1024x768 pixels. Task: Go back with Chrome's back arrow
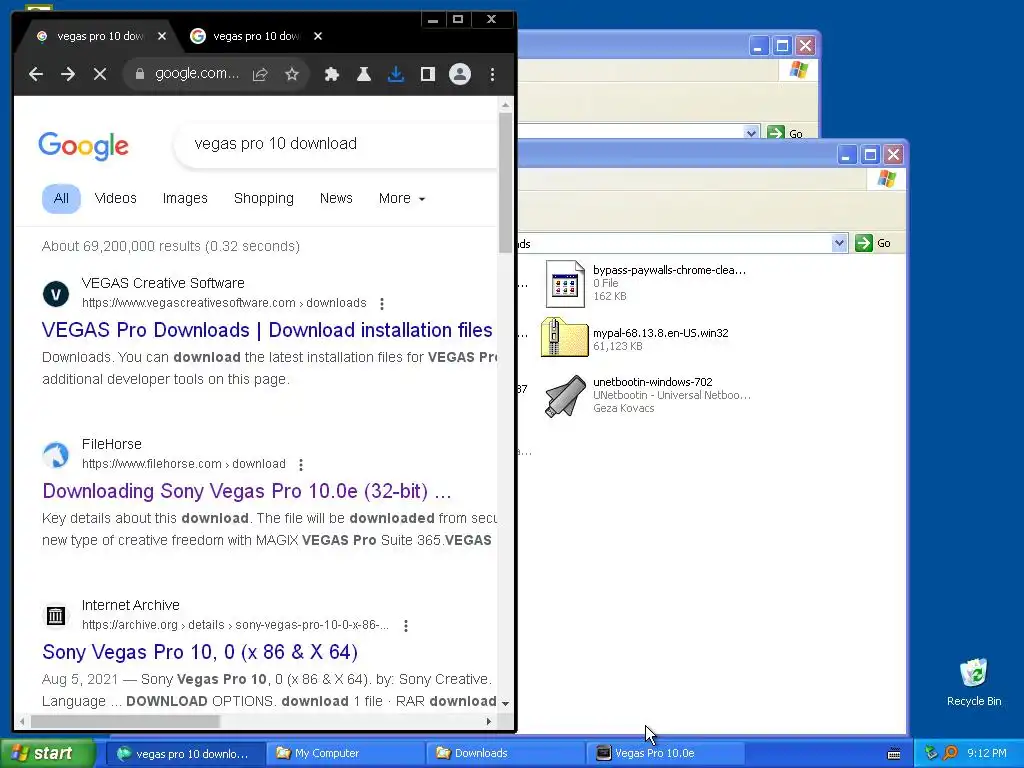(x=36, y=74)
